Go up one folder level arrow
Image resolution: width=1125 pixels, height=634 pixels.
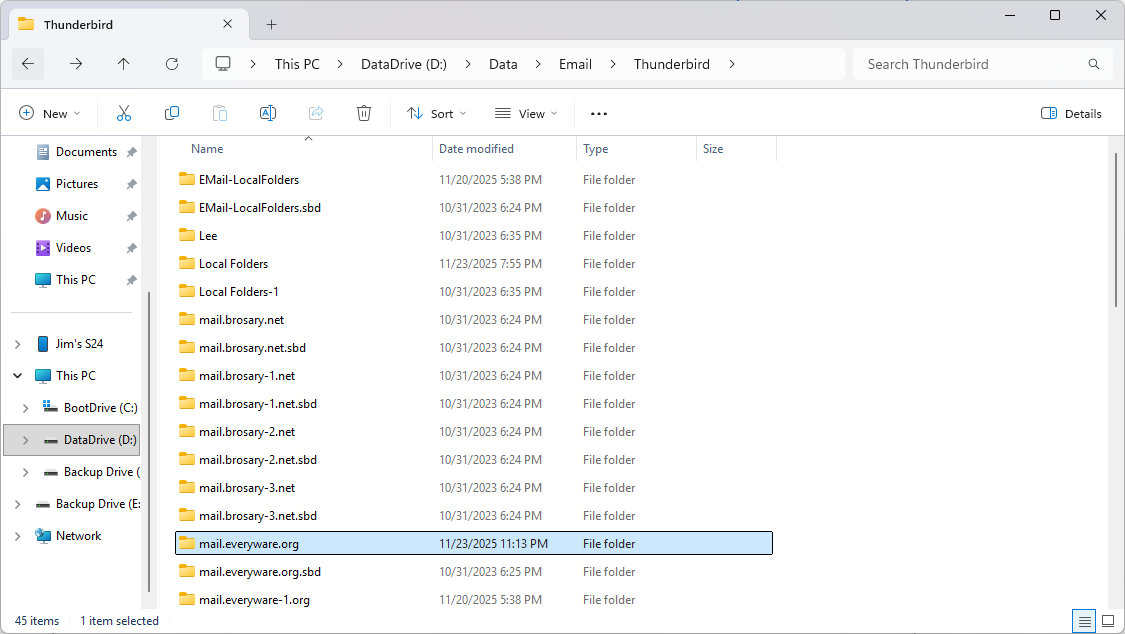124,64
